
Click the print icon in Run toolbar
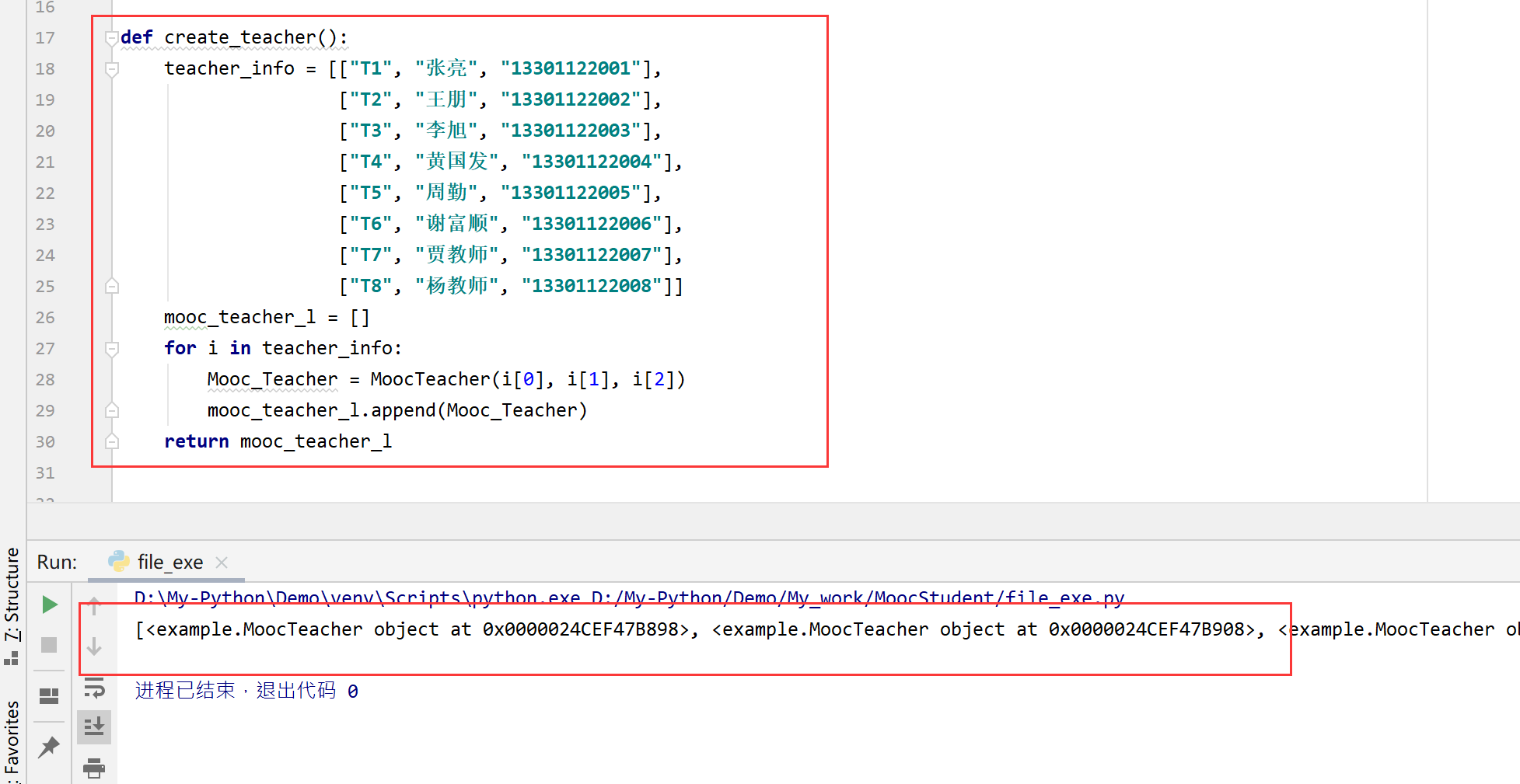(94, 768)
